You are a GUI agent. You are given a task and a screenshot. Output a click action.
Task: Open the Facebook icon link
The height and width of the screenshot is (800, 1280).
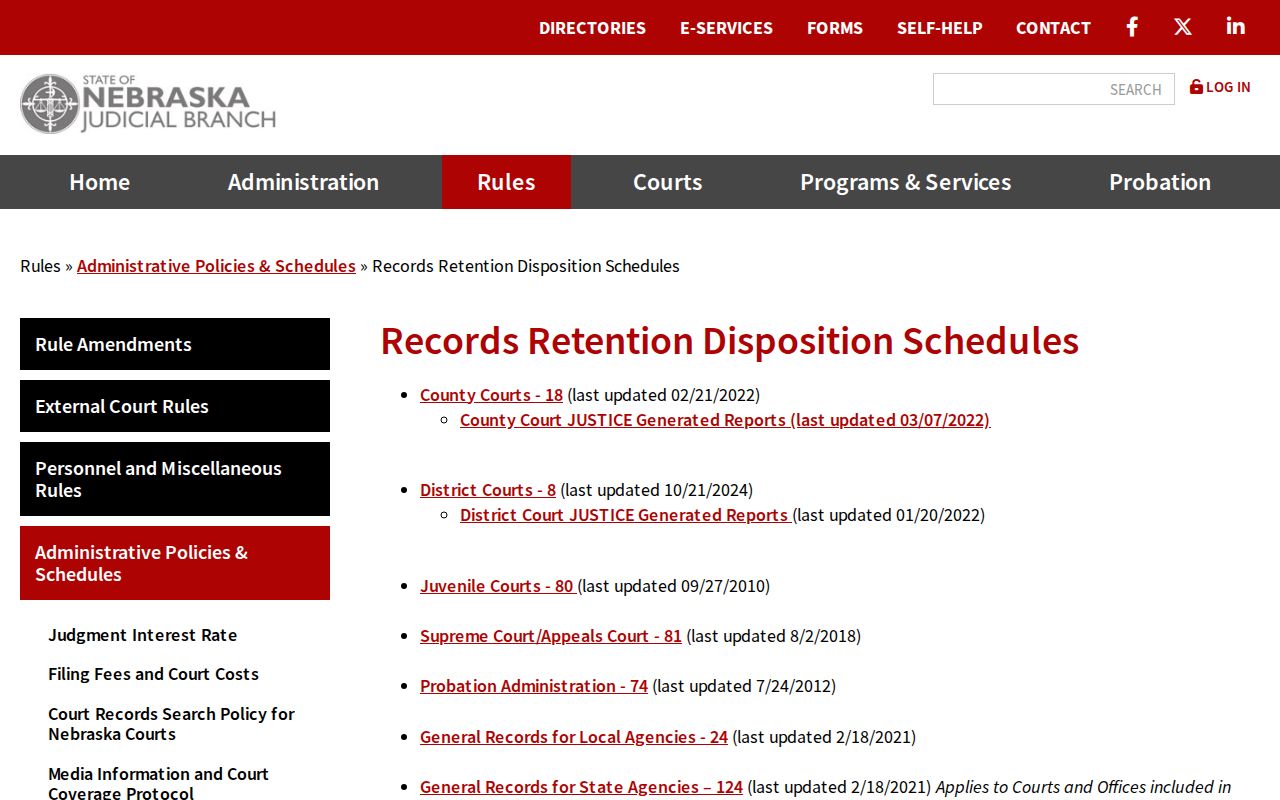pos(1132,27)
